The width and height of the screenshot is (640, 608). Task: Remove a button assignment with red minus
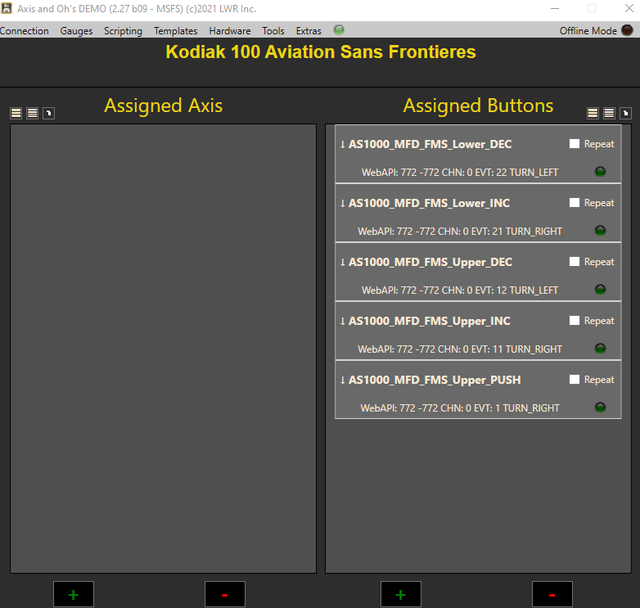[552, 595]
